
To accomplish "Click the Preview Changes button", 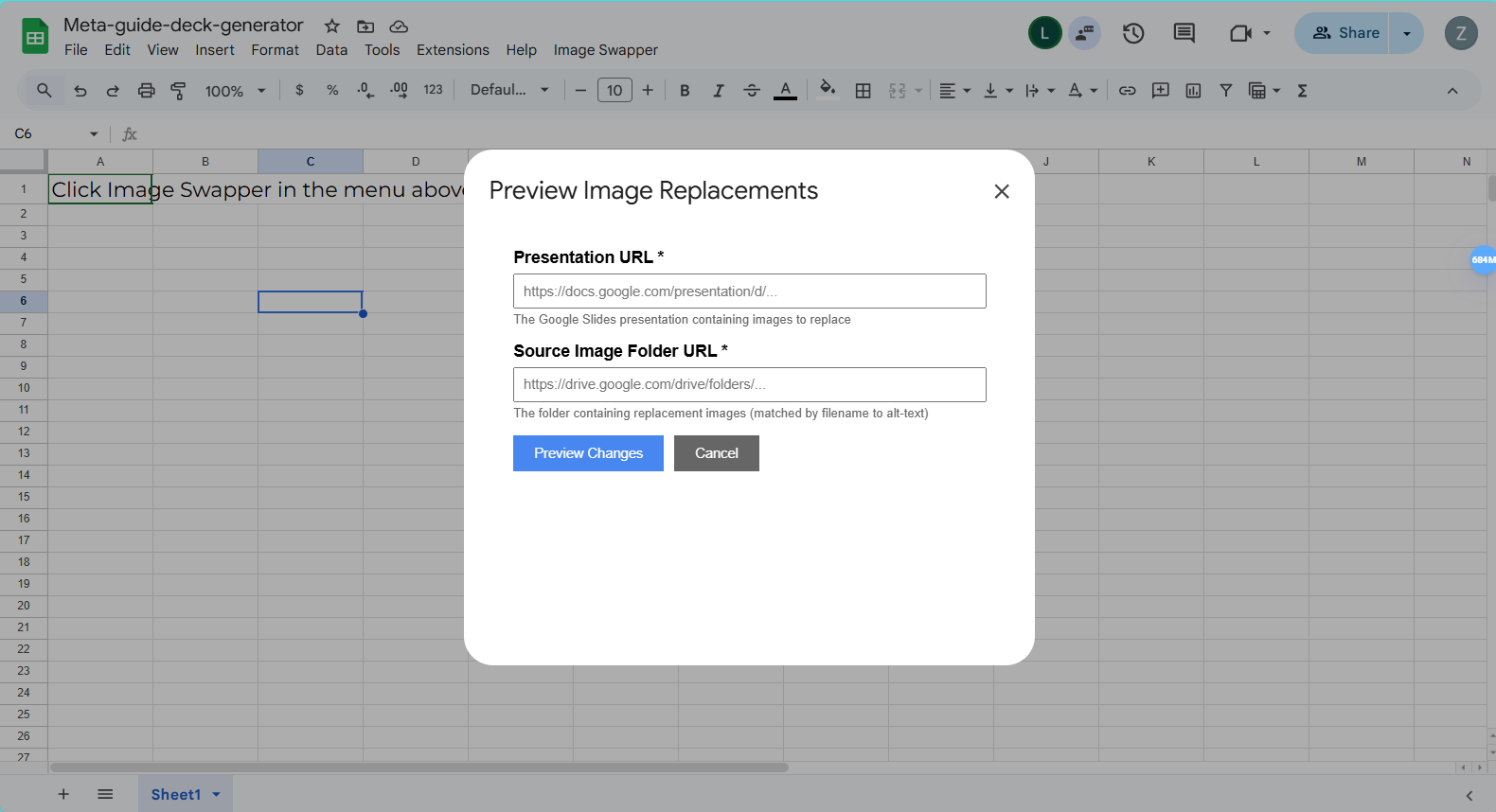I will (x=588, y=453).
